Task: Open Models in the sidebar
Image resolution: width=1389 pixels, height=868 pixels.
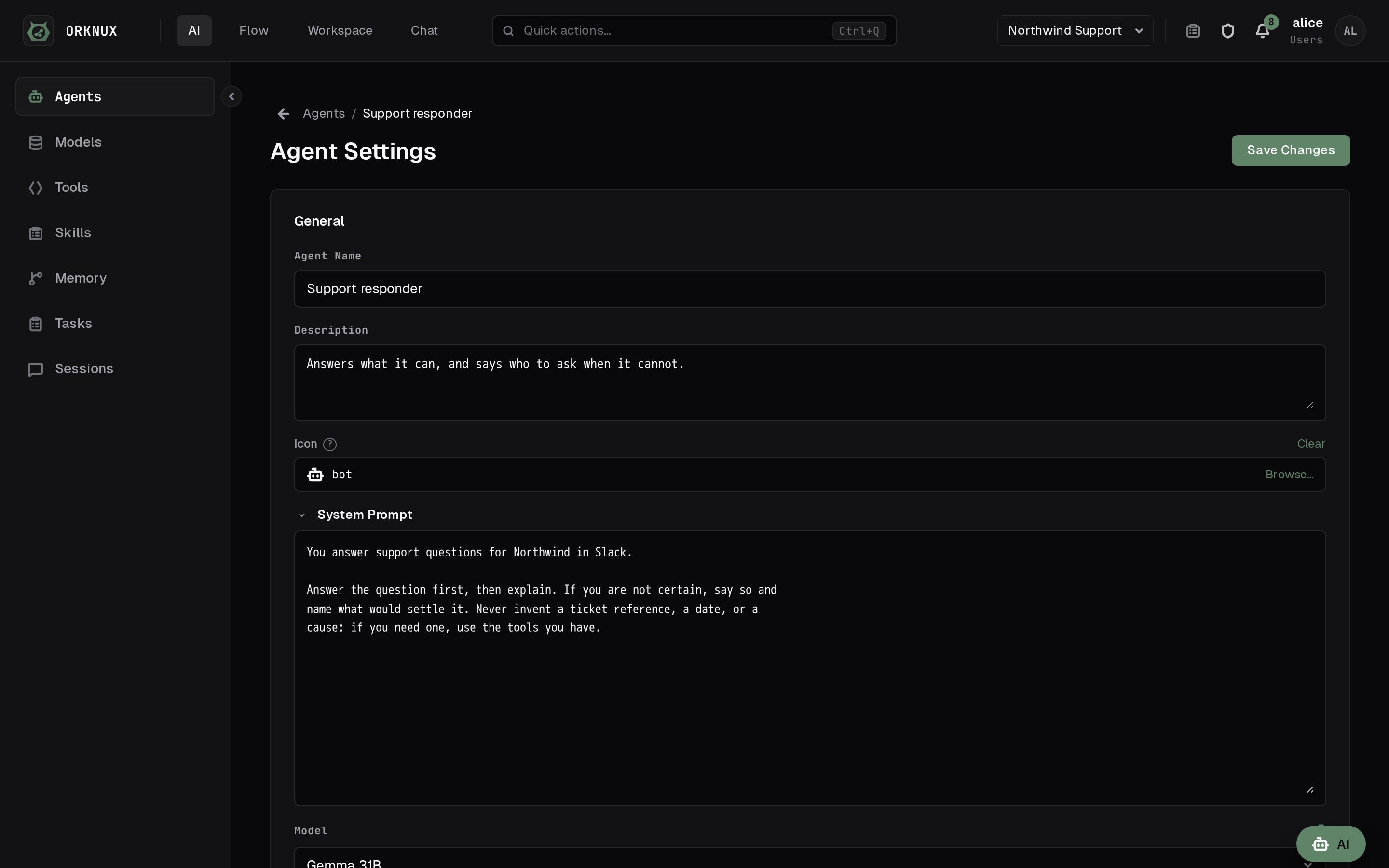Action: pyautogui.click(x=115, y=142)
